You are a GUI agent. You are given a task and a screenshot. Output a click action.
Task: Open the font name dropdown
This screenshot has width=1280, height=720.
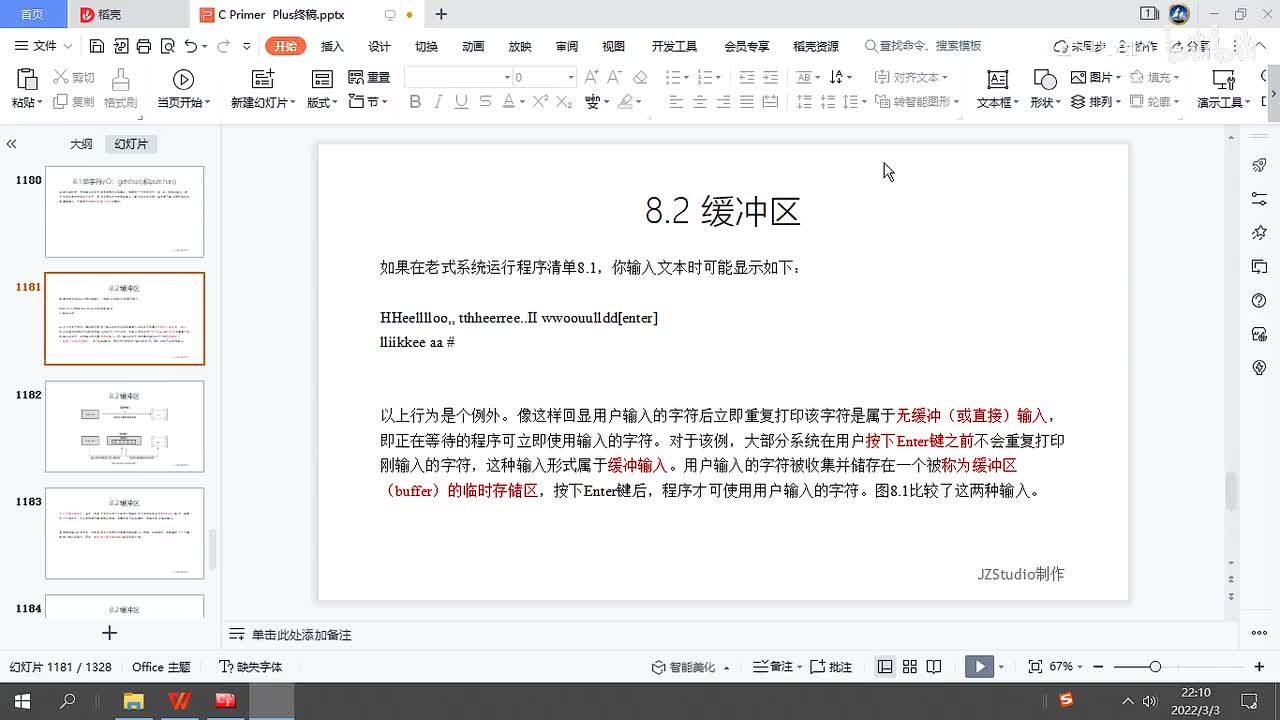(507, 77)
